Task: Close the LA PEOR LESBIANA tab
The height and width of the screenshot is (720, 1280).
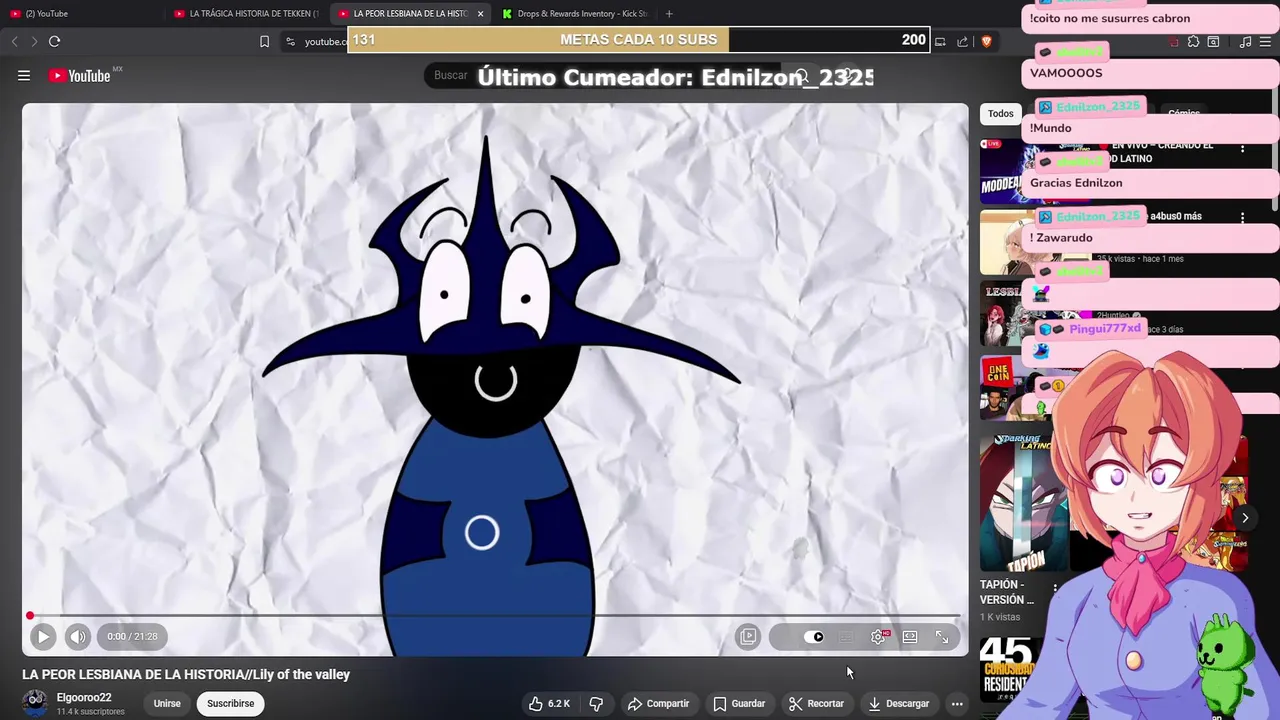Action: point(481,14)
